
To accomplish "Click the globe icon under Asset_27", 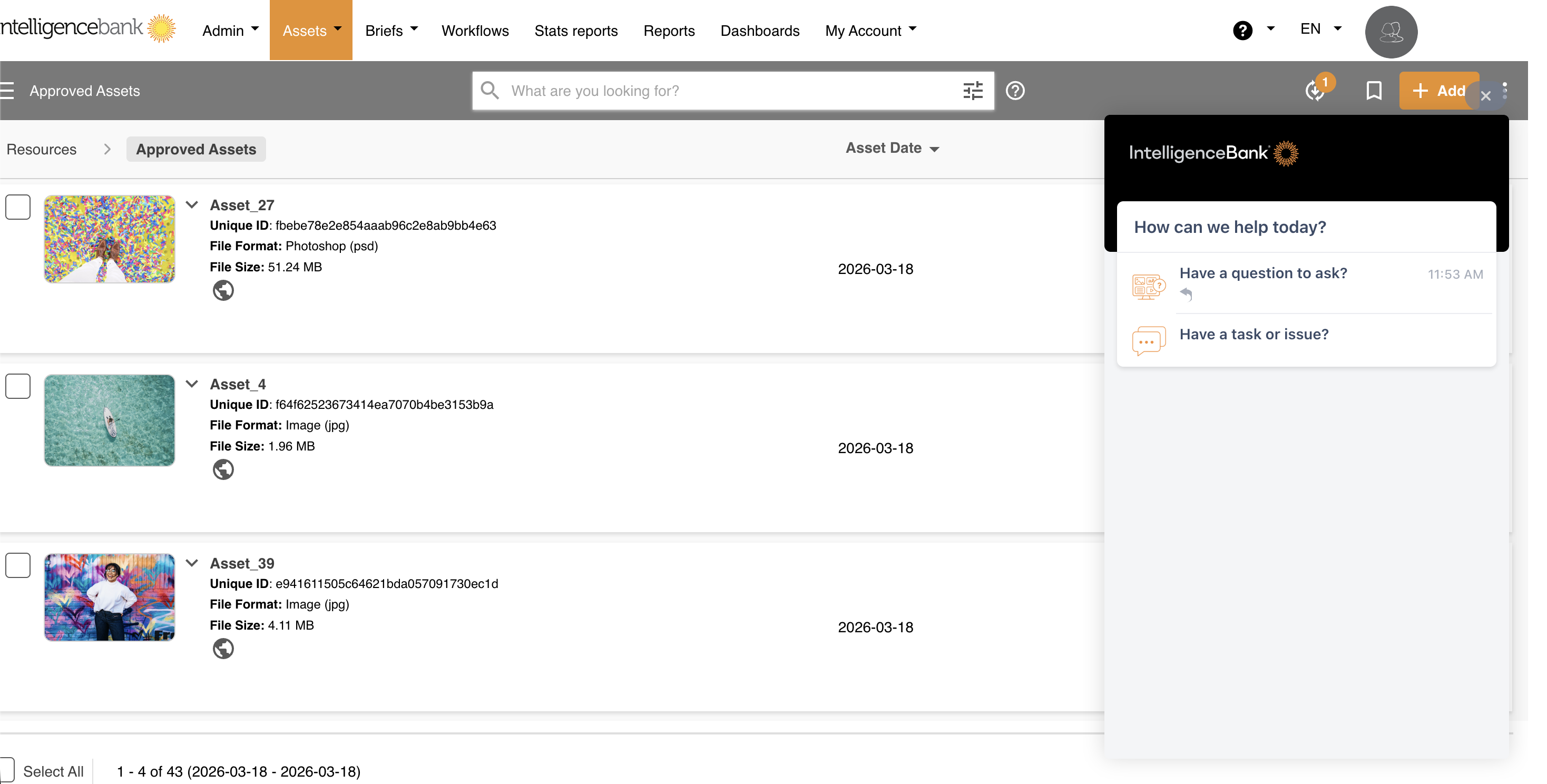I will coord(223,290).
